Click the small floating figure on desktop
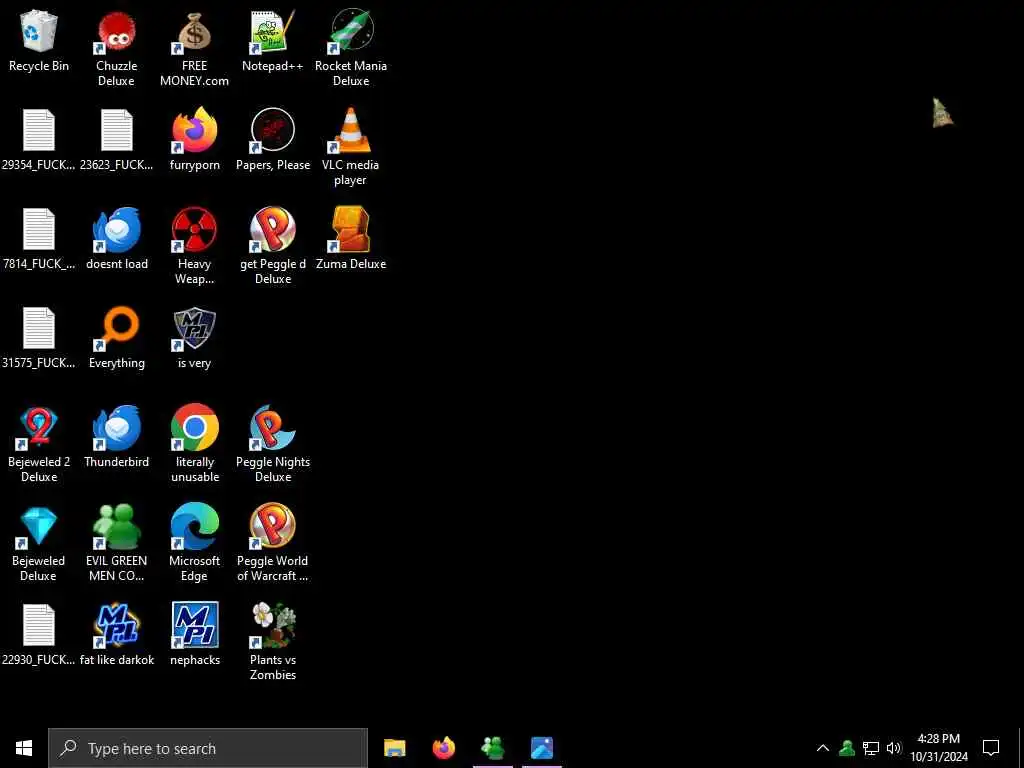Image resolution: width=1024 pixels, height=768 pixels. tap(942, 113)
